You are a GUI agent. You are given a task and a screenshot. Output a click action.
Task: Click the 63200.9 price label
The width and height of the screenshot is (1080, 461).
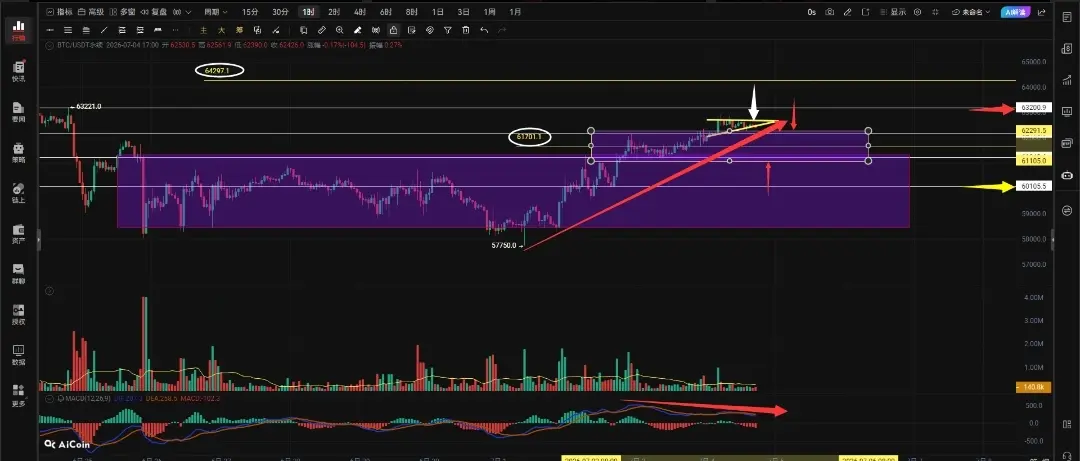coord(1033,108)
